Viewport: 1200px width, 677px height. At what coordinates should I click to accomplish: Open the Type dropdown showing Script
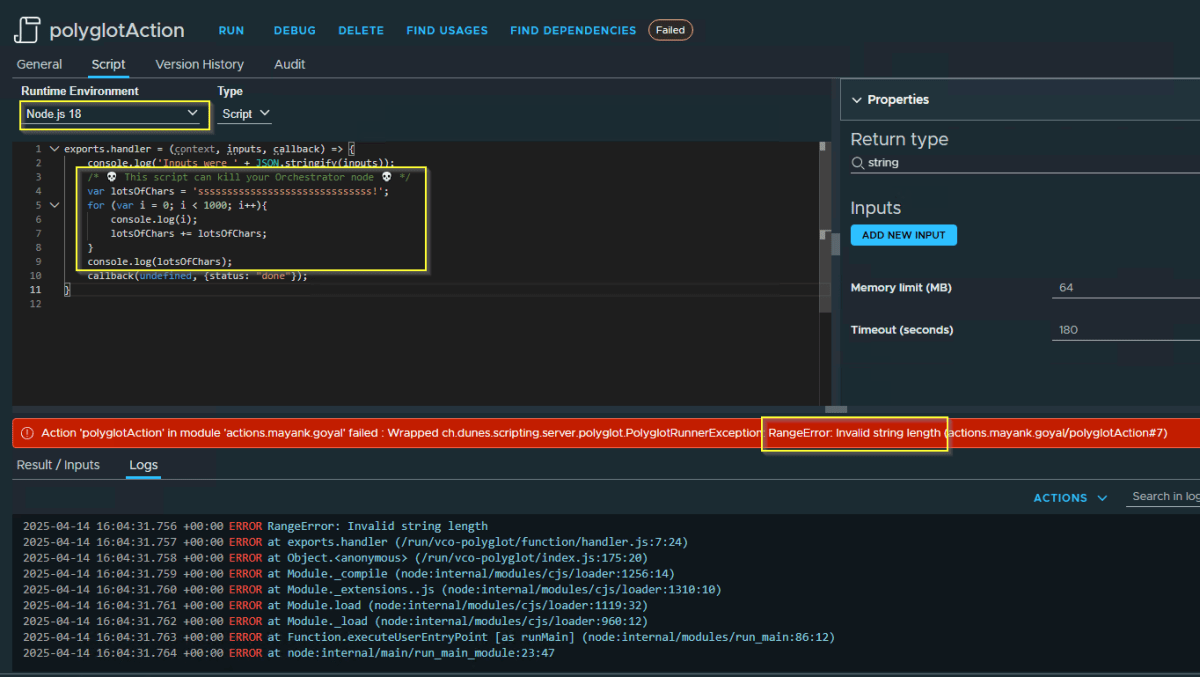[x=245, y=114]
